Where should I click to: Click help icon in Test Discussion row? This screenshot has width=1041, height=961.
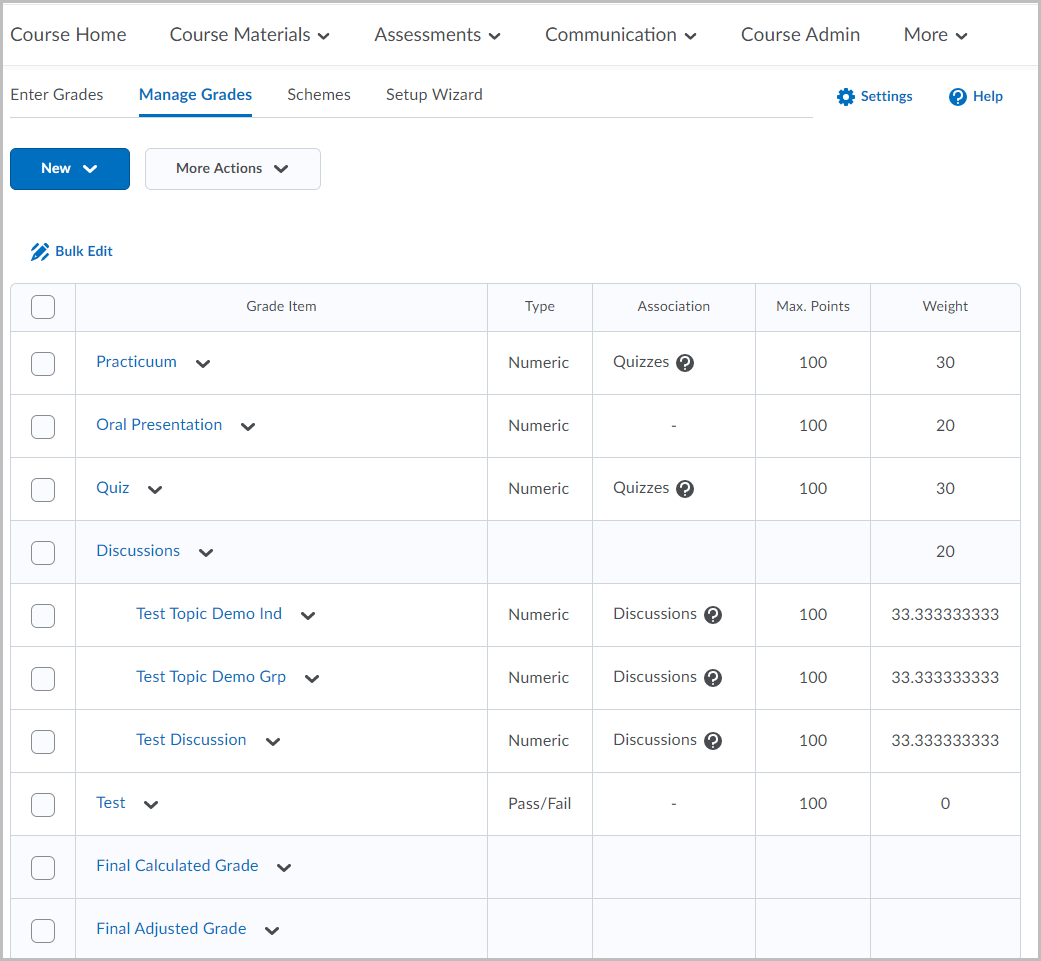712,741
